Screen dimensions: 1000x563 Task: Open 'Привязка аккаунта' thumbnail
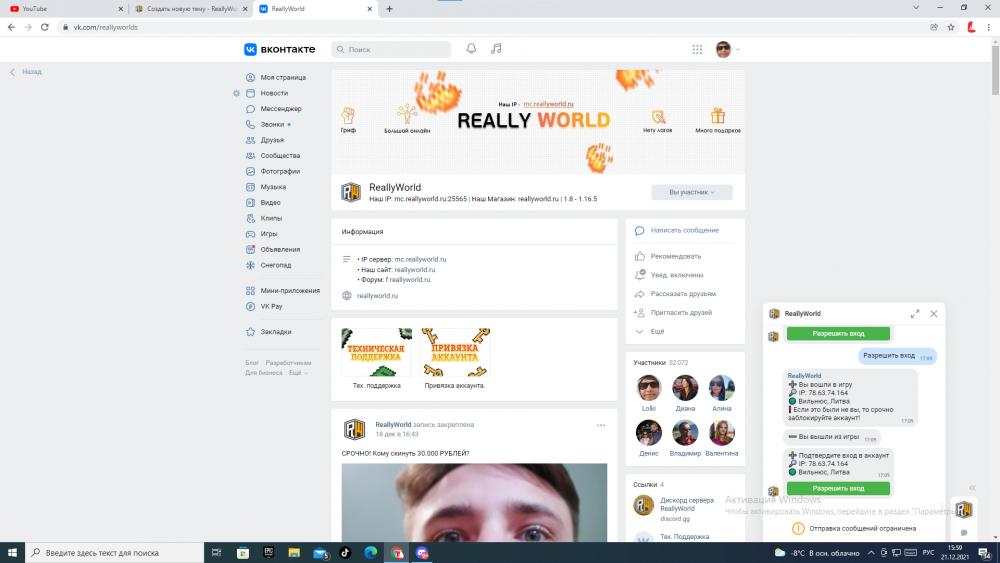455,353
